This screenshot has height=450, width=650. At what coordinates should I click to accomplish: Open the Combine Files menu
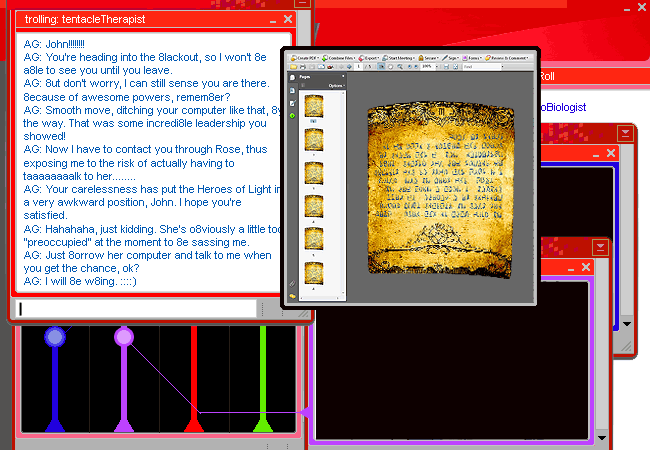[x=340, y=58]
